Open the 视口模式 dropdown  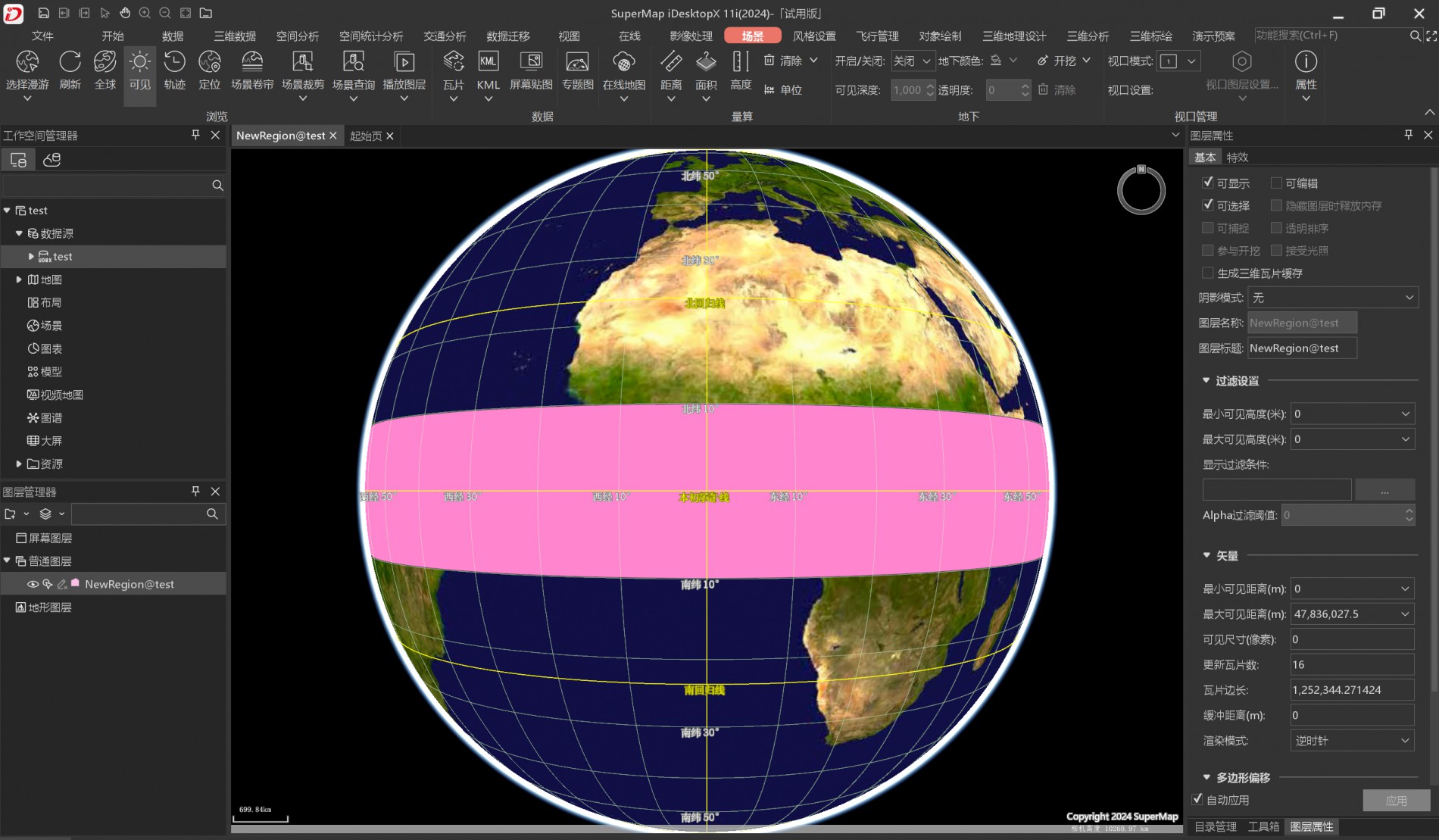click(1179, 61)
